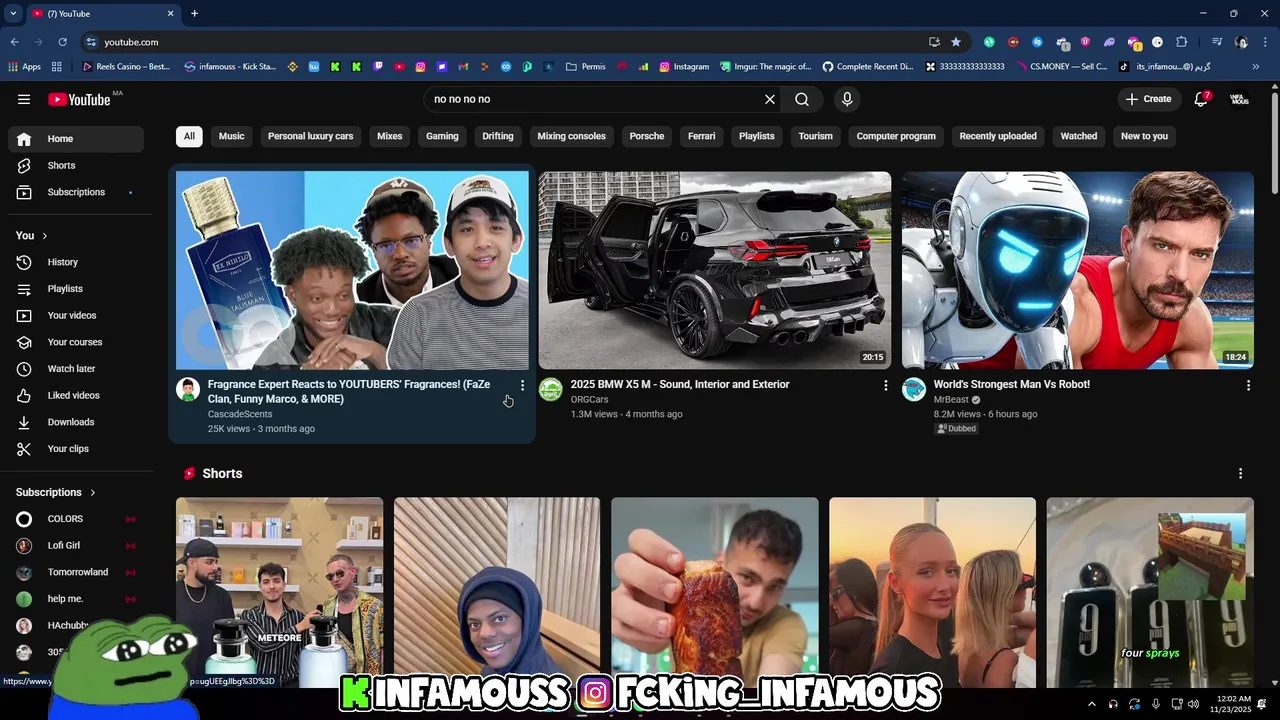1280x720 pixels.
Task: Select the Tourism filter chip
Action: point(816,136)
